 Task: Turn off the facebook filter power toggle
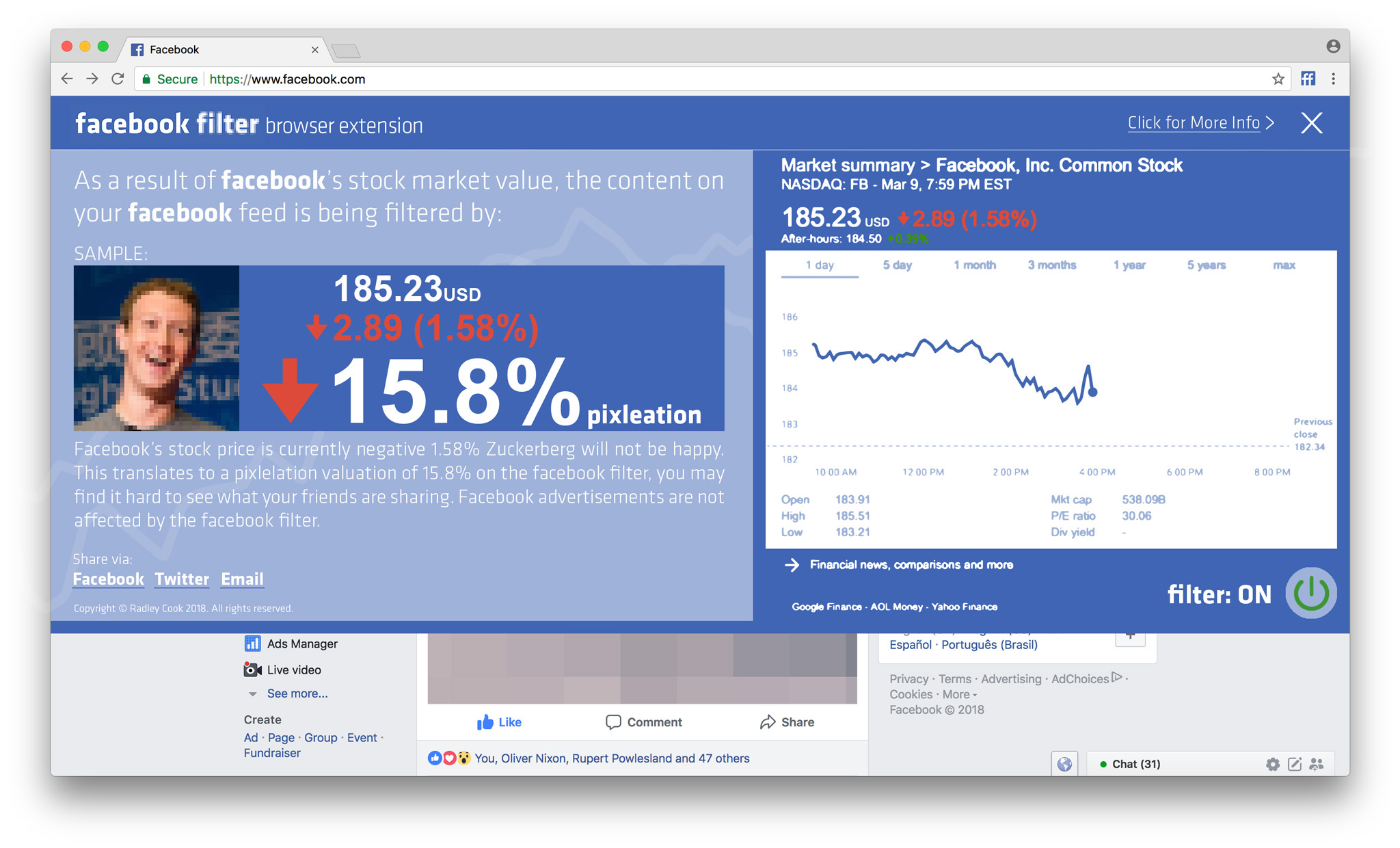(1310, 593)
